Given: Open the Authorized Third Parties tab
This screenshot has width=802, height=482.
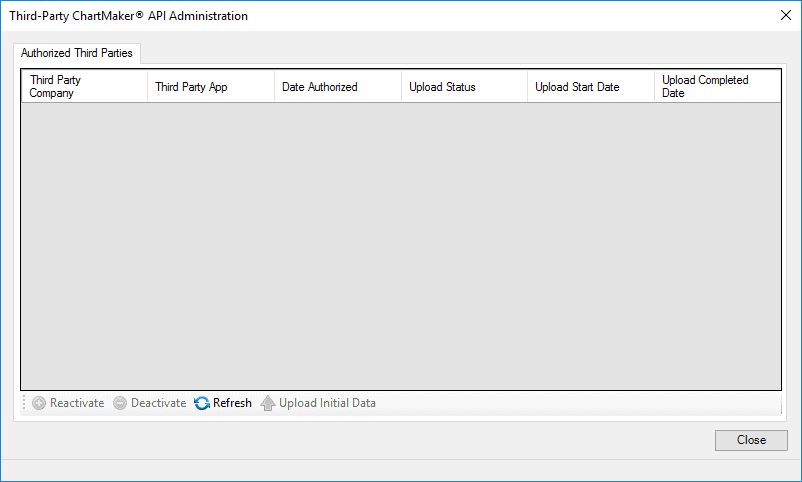Looking at the screenshot, I should coord(77,53).
